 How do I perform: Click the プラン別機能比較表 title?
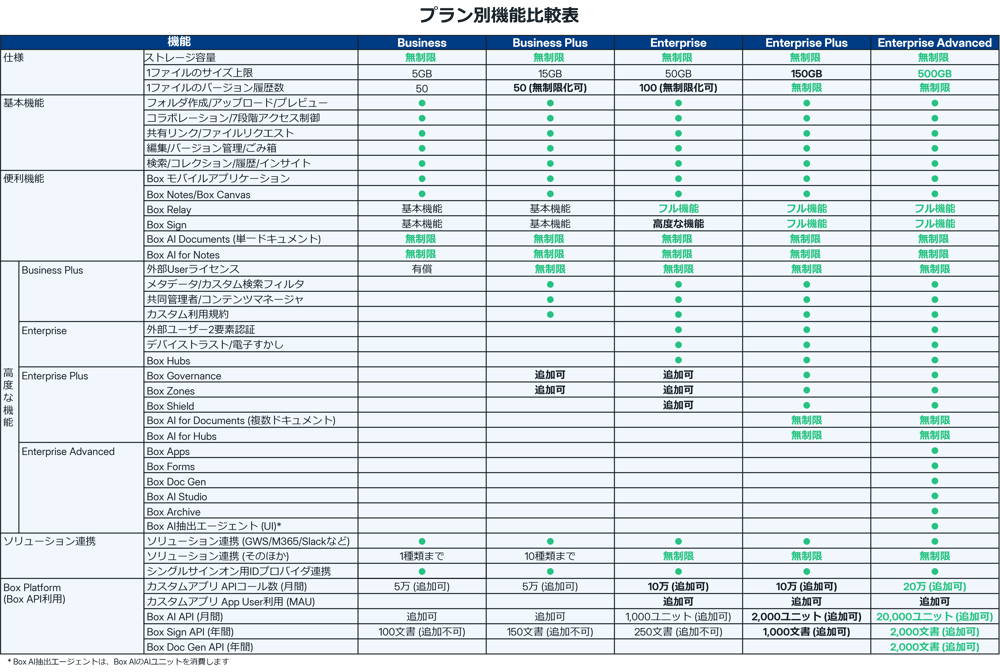click(497, 15)
